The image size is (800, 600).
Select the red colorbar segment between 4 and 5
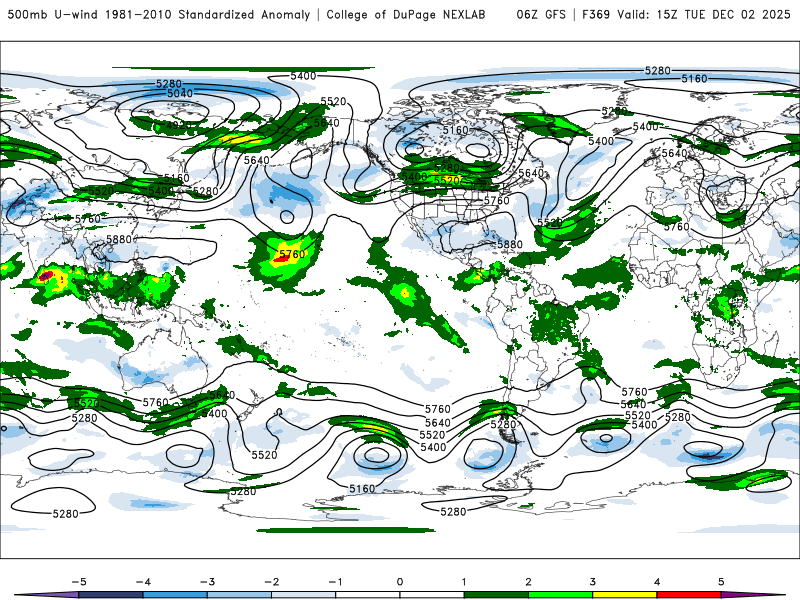click(x=689, y=595)
